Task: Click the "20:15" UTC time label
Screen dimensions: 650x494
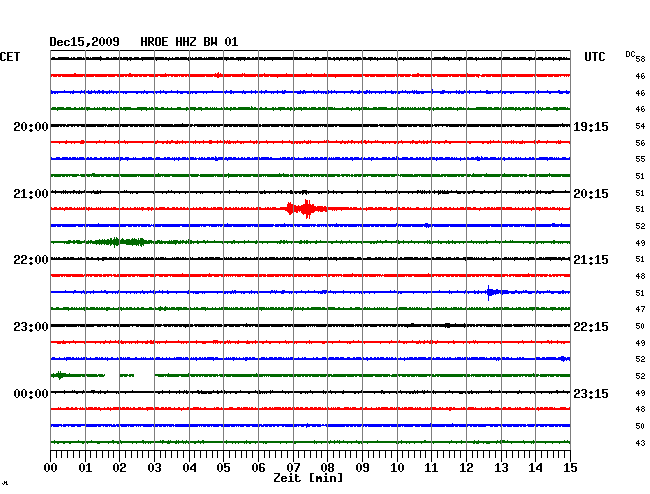Action: pyautogui.click(x=591, y=194)
